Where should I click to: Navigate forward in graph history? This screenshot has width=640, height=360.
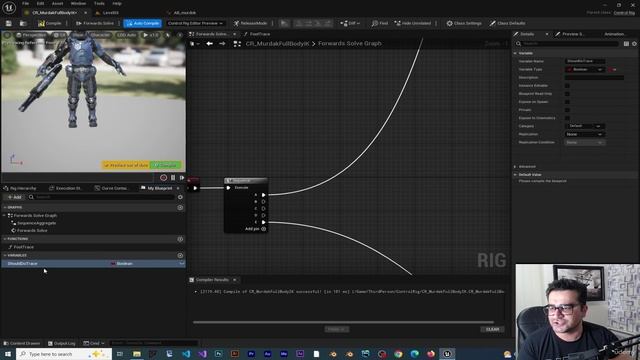tap(222, 43)
